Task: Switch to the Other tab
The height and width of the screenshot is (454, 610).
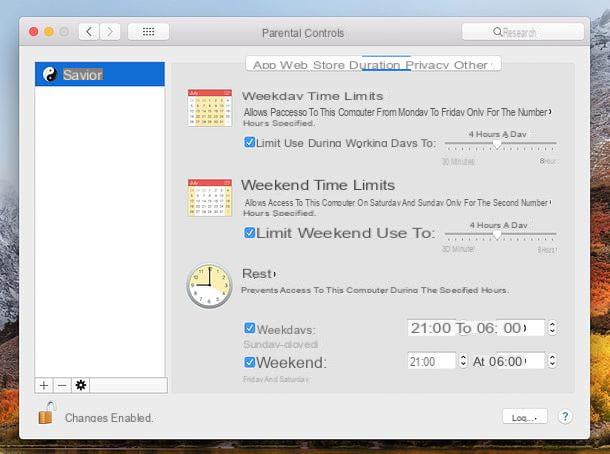Action: point(470,65)
